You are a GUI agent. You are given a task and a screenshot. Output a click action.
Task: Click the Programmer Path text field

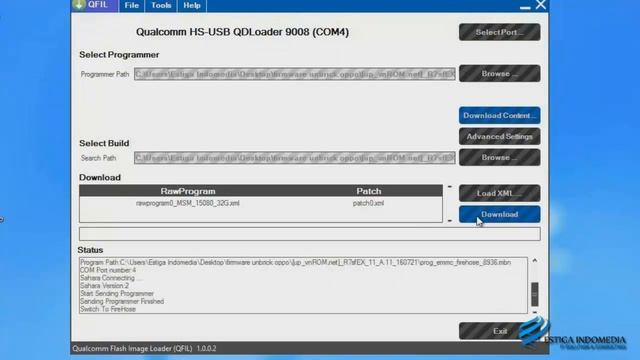(x=295, y=74)
